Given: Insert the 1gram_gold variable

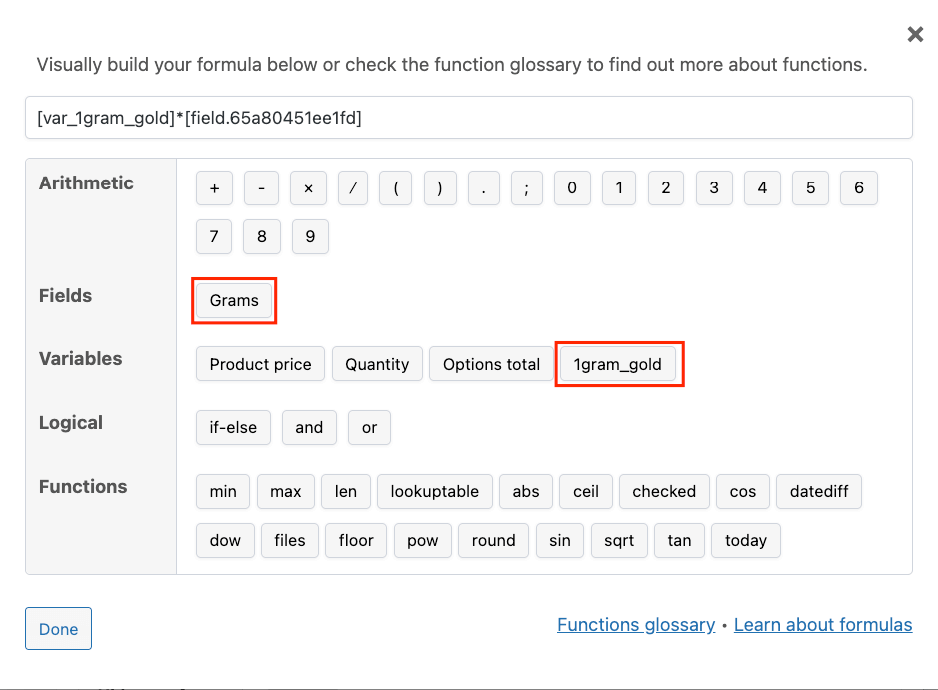Looking at the screenshot, I should pyautogui.click(x=617, y=365).
